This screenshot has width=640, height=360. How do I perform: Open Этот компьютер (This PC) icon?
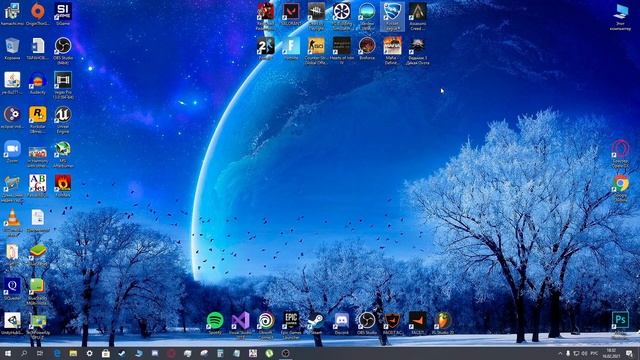point(620,17)
